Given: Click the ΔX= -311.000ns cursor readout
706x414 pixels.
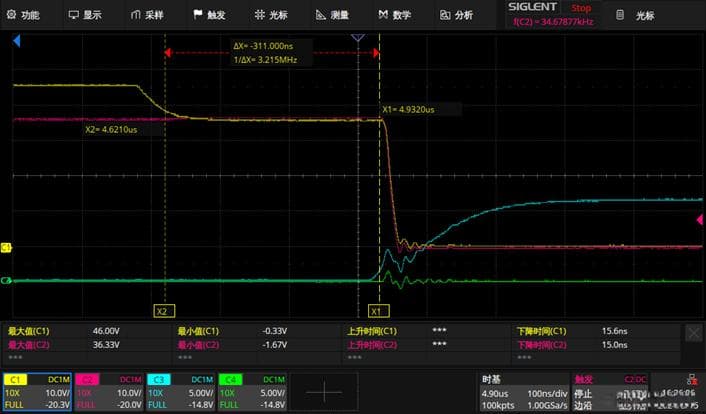Looking at the screenshot, I should 263,46.
